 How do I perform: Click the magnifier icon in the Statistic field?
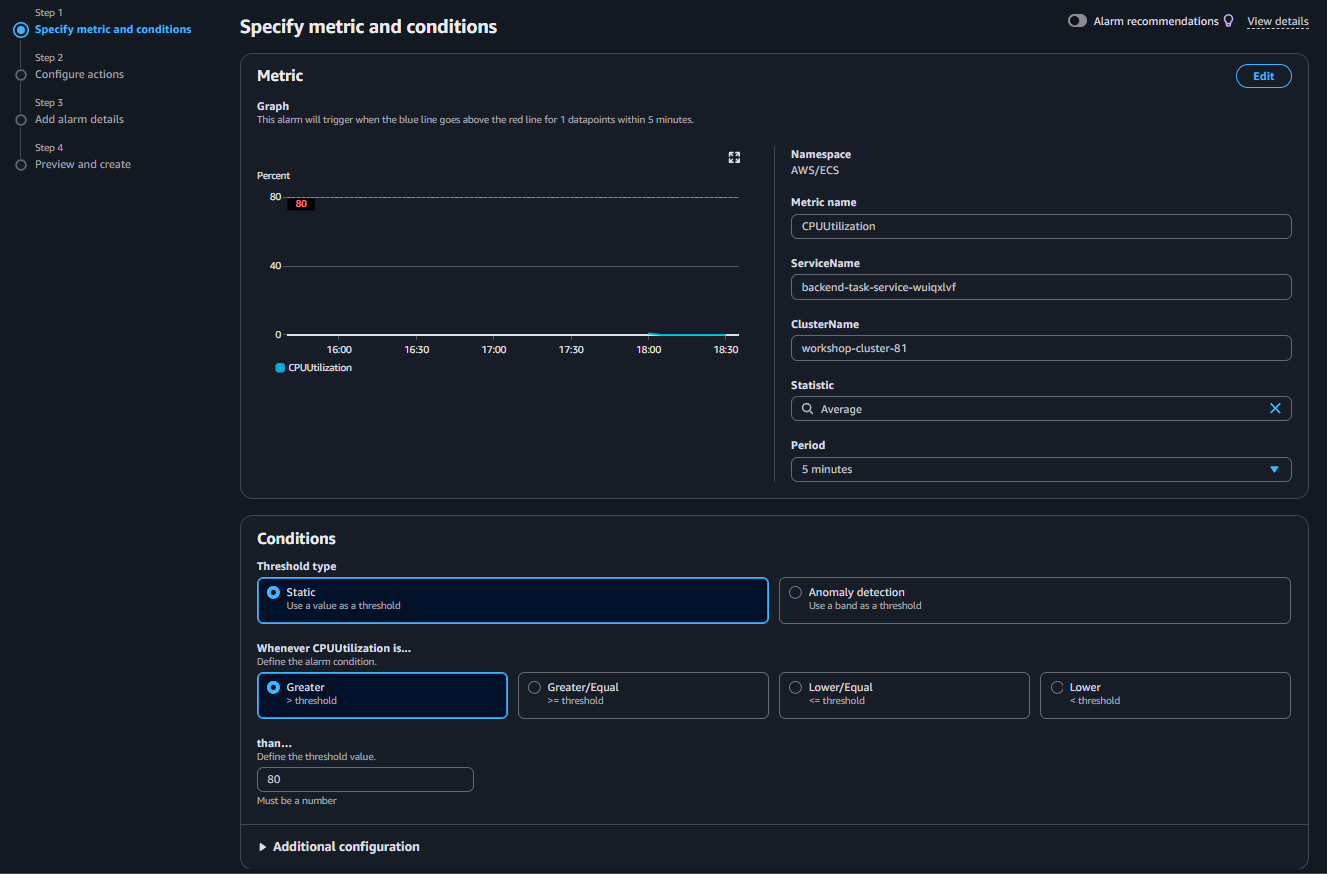[x=807, y=408]
